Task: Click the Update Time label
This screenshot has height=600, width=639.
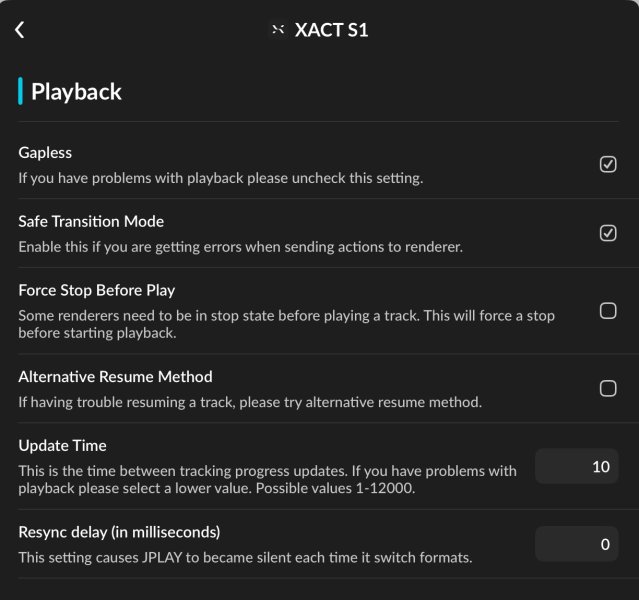Action: 62,446
